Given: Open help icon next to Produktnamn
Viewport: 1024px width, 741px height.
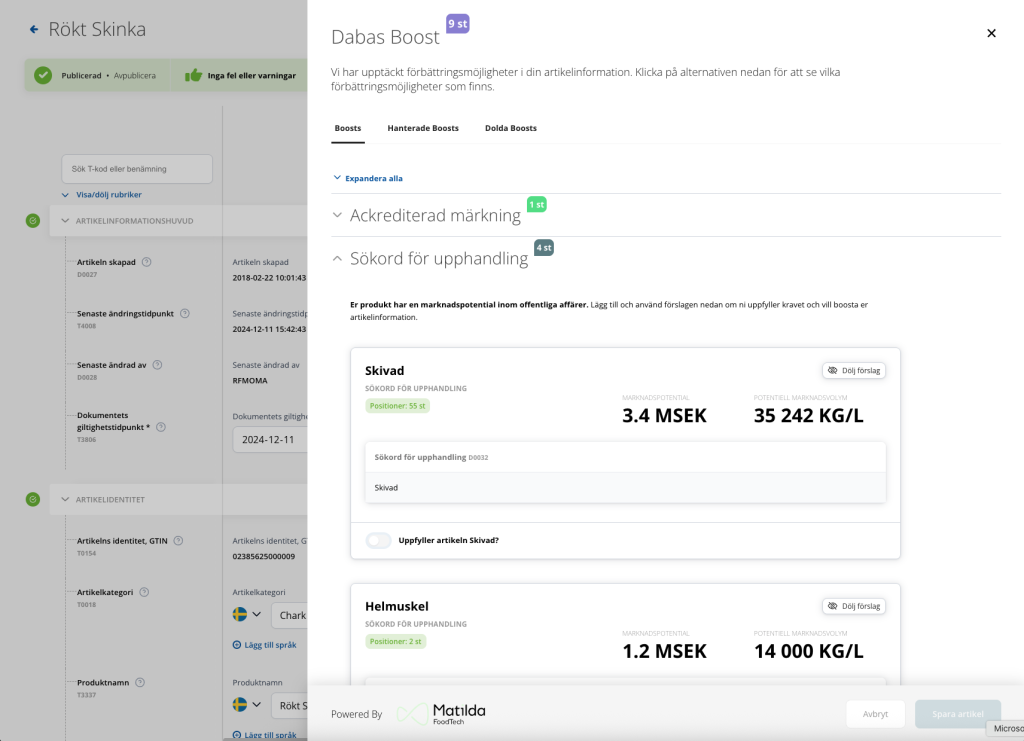Looking at the screenshot, I should [x=140, y=682].
